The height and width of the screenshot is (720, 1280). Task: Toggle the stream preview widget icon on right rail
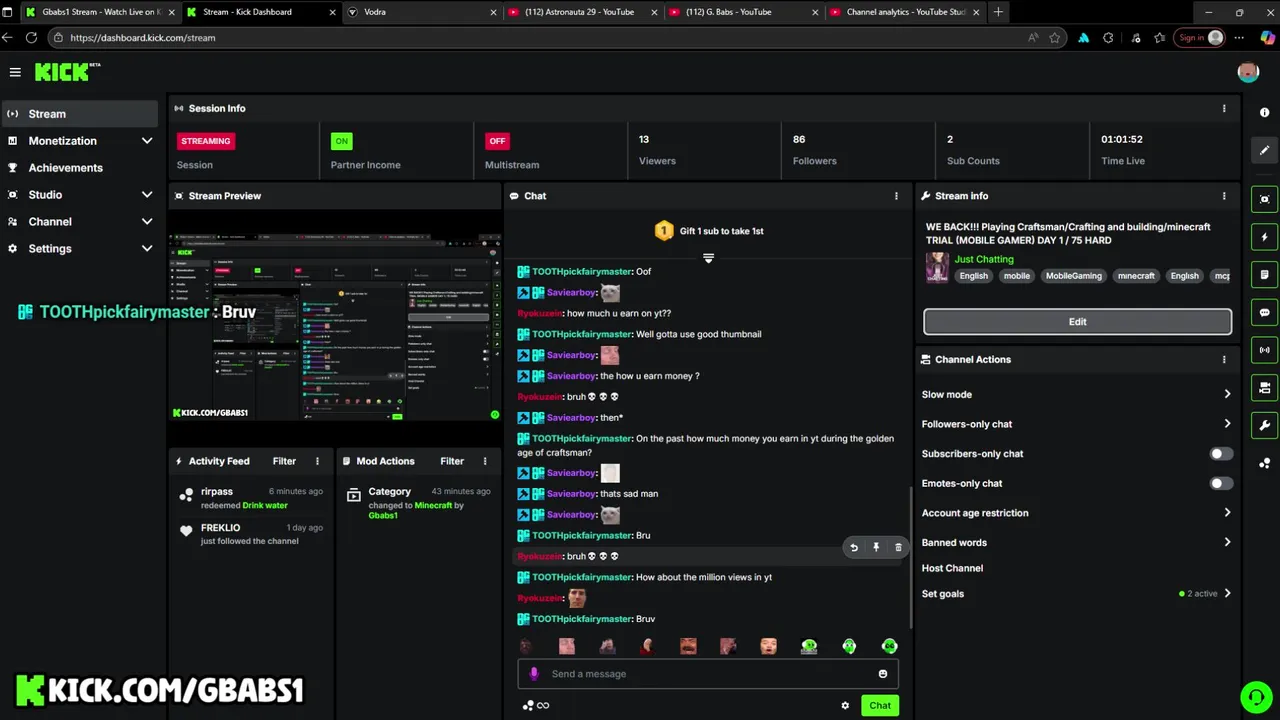(1265, 199)
